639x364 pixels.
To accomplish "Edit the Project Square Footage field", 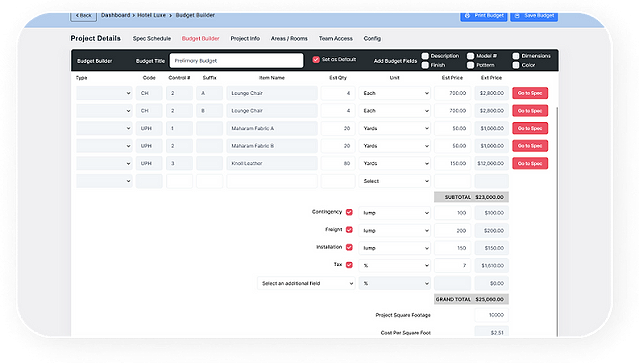I will coord(491,315).
